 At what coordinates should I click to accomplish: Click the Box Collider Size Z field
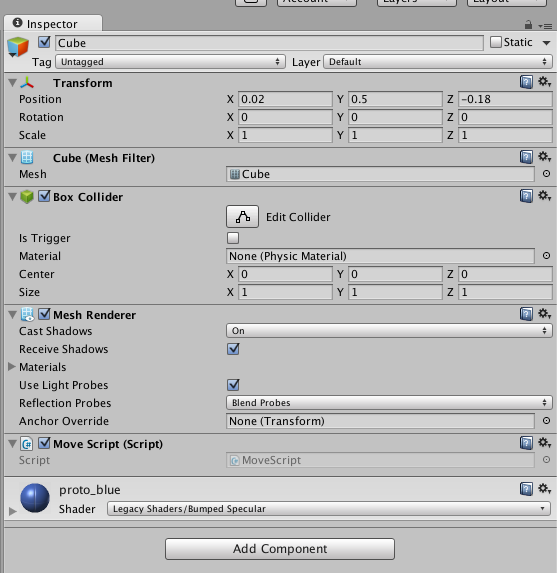click(505, 292)
